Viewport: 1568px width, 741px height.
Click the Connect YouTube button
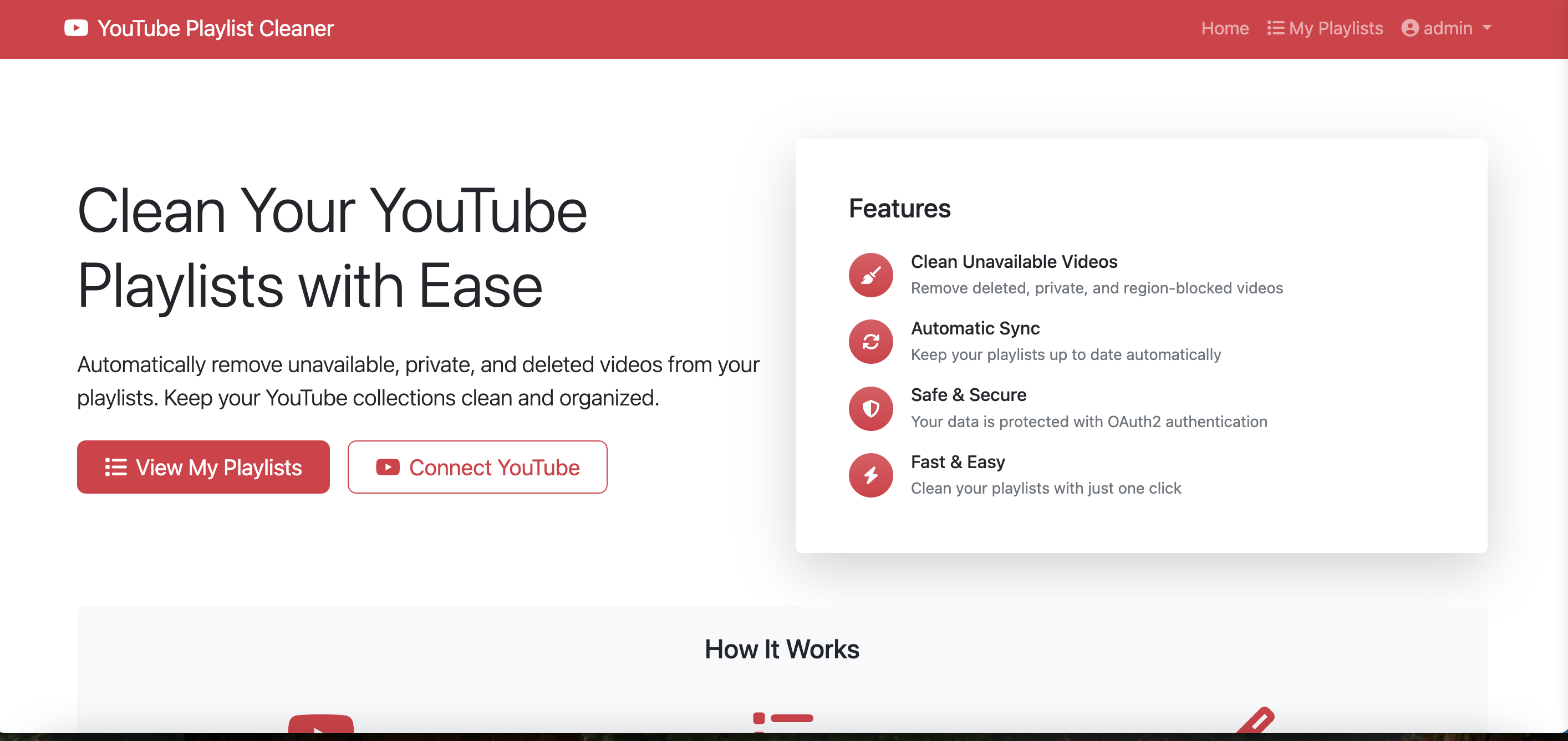coord(477,467)
